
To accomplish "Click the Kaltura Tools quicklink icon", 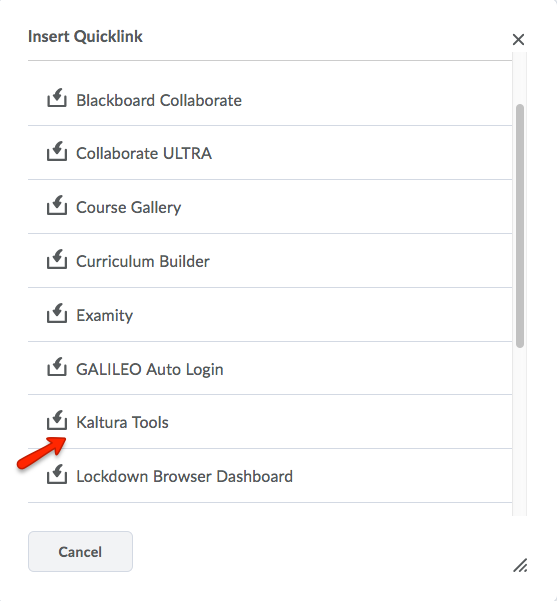I will [x=57, y=420].
